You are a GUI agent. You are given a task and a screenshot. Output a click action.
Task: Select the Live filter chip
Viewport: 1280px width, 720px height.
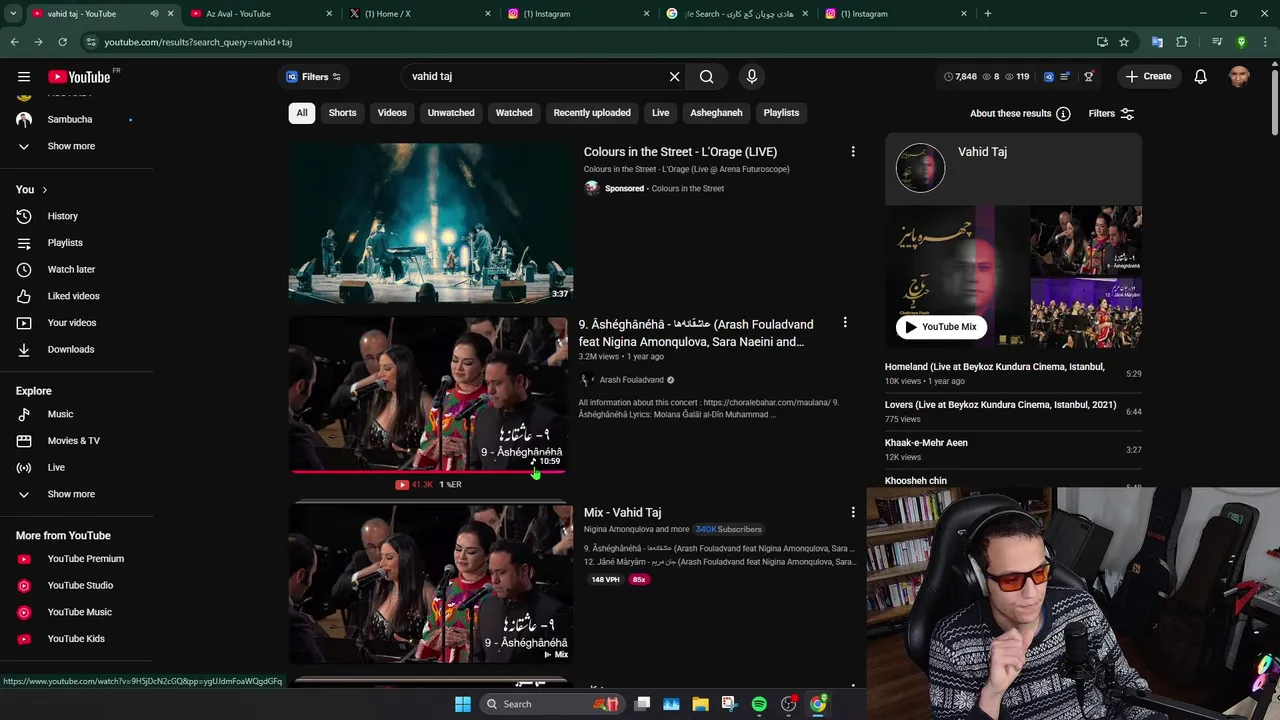[x=661, y=113]
